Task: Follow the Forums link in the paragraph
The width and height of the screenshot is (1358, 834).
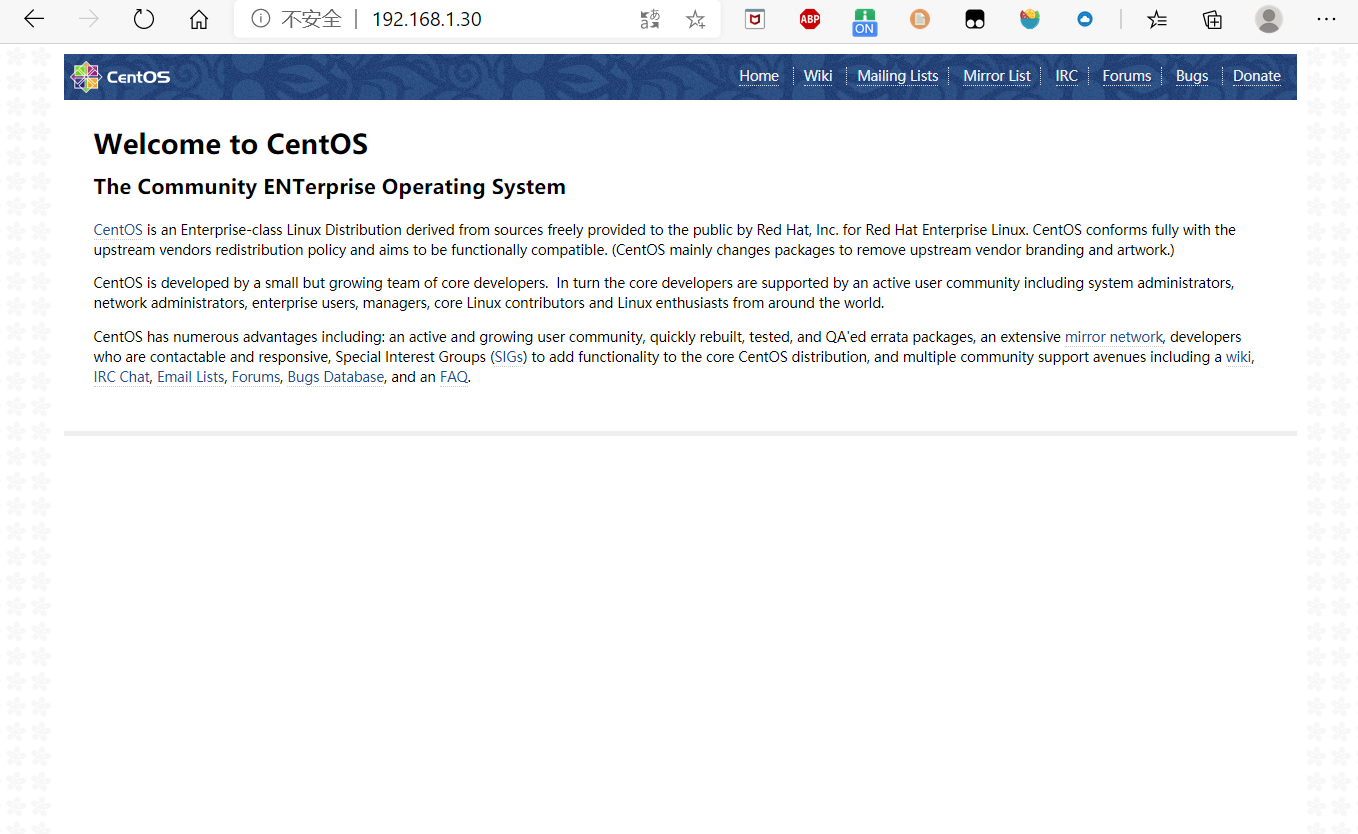Action: (x=256, y=377)
